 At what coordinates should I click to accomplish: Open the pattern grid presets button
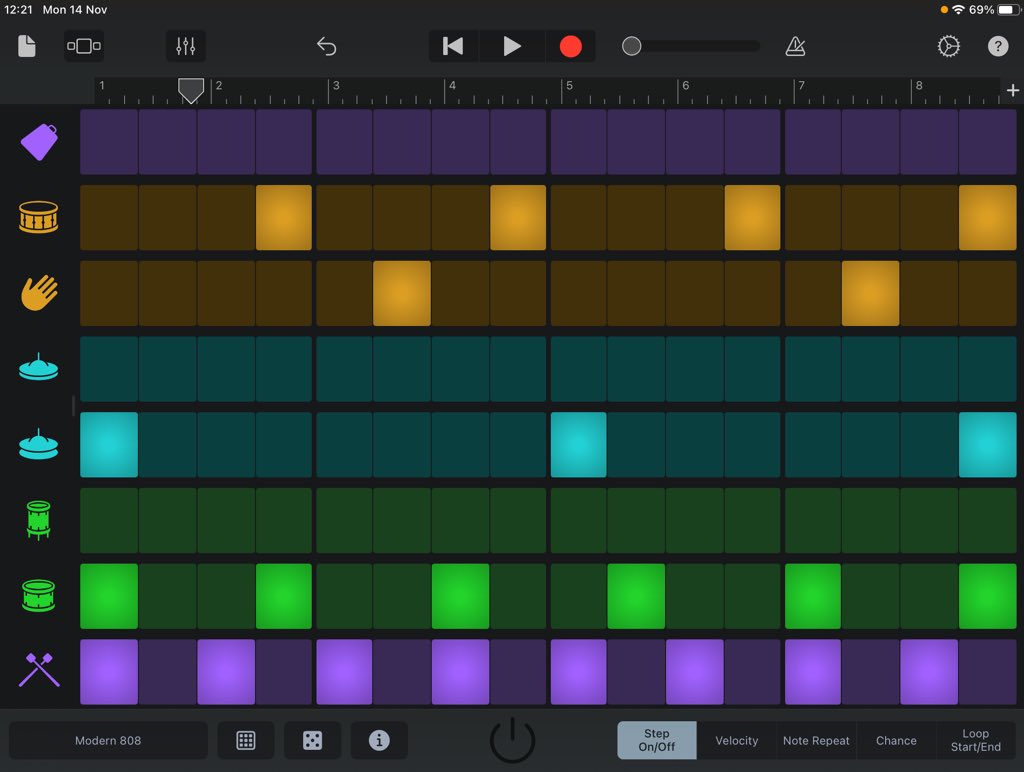click(246, 740)
